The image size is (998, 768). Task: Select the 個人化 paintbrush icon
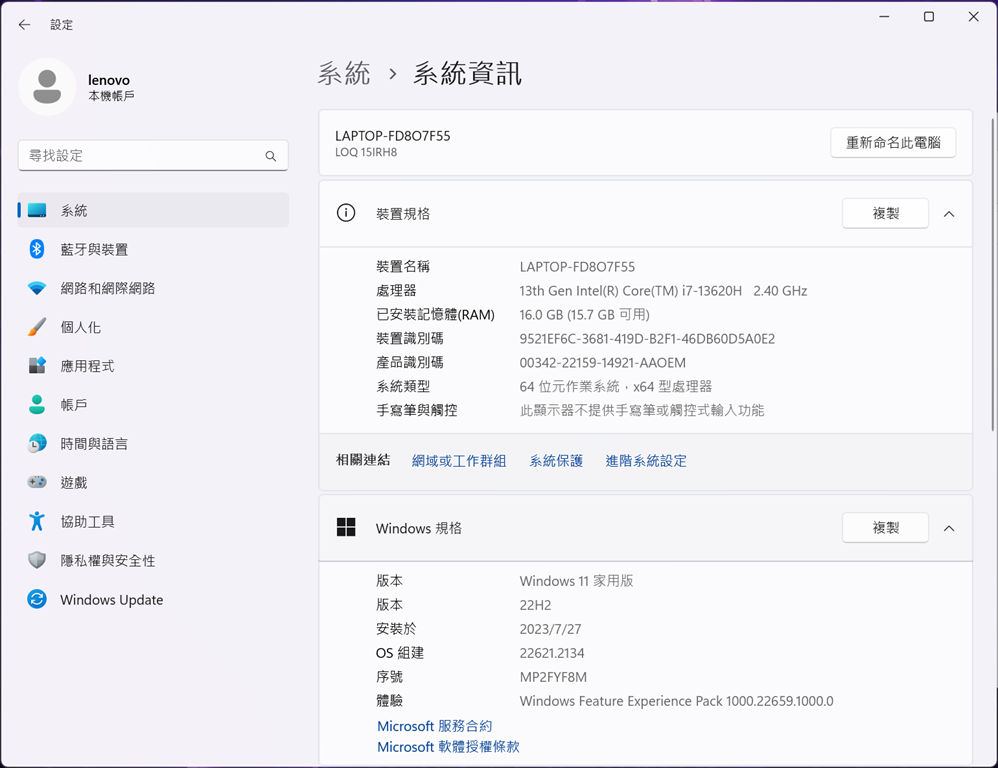pyautogui.click(x=37, y=327)
